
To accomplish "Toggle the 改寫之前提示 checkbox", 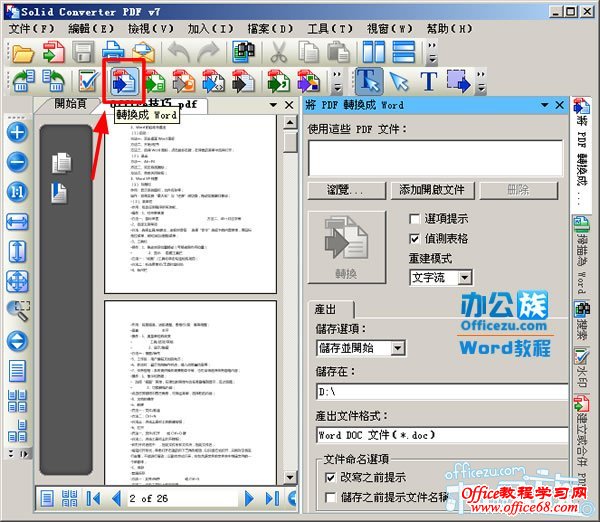I will [330, 478].
